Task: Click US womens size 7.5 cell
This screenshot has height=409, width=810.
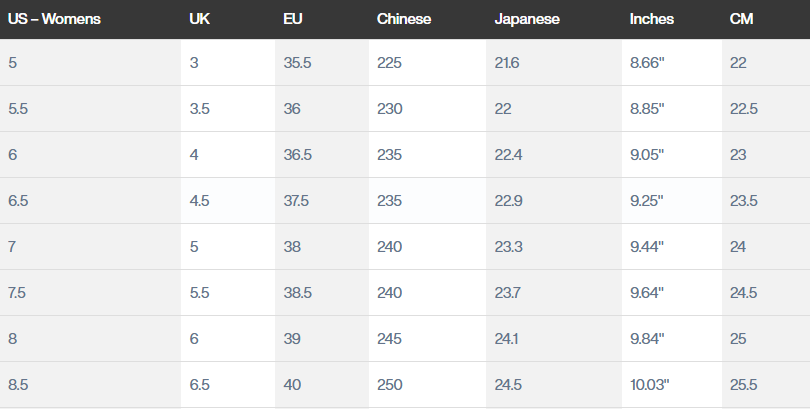Action: [17, 293]
